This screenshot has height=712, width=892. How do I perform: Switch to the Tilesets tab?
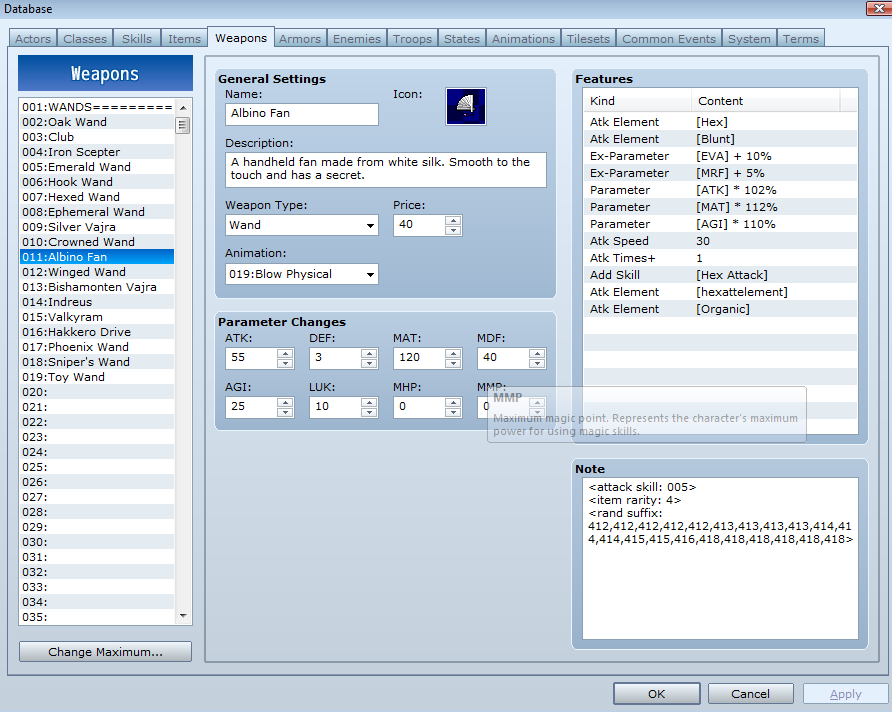(x=588, y=39)
